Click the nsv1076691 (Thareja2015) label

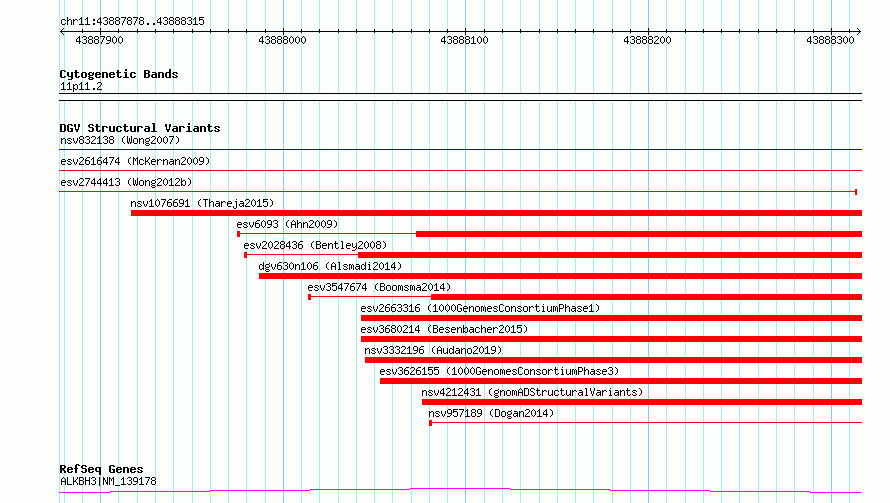pyautogui.click(x=202, y=203)
